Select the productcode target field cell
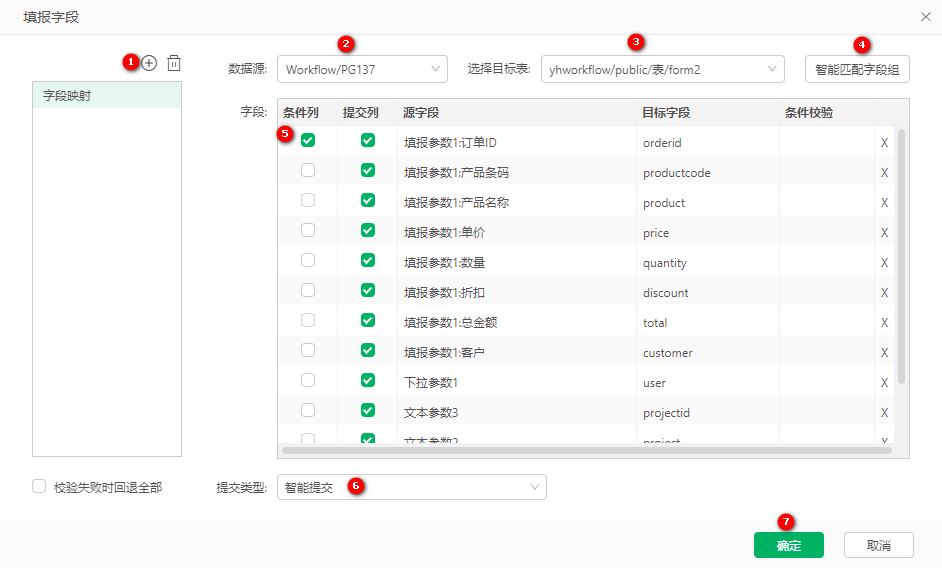 click(x=708, y=173)
